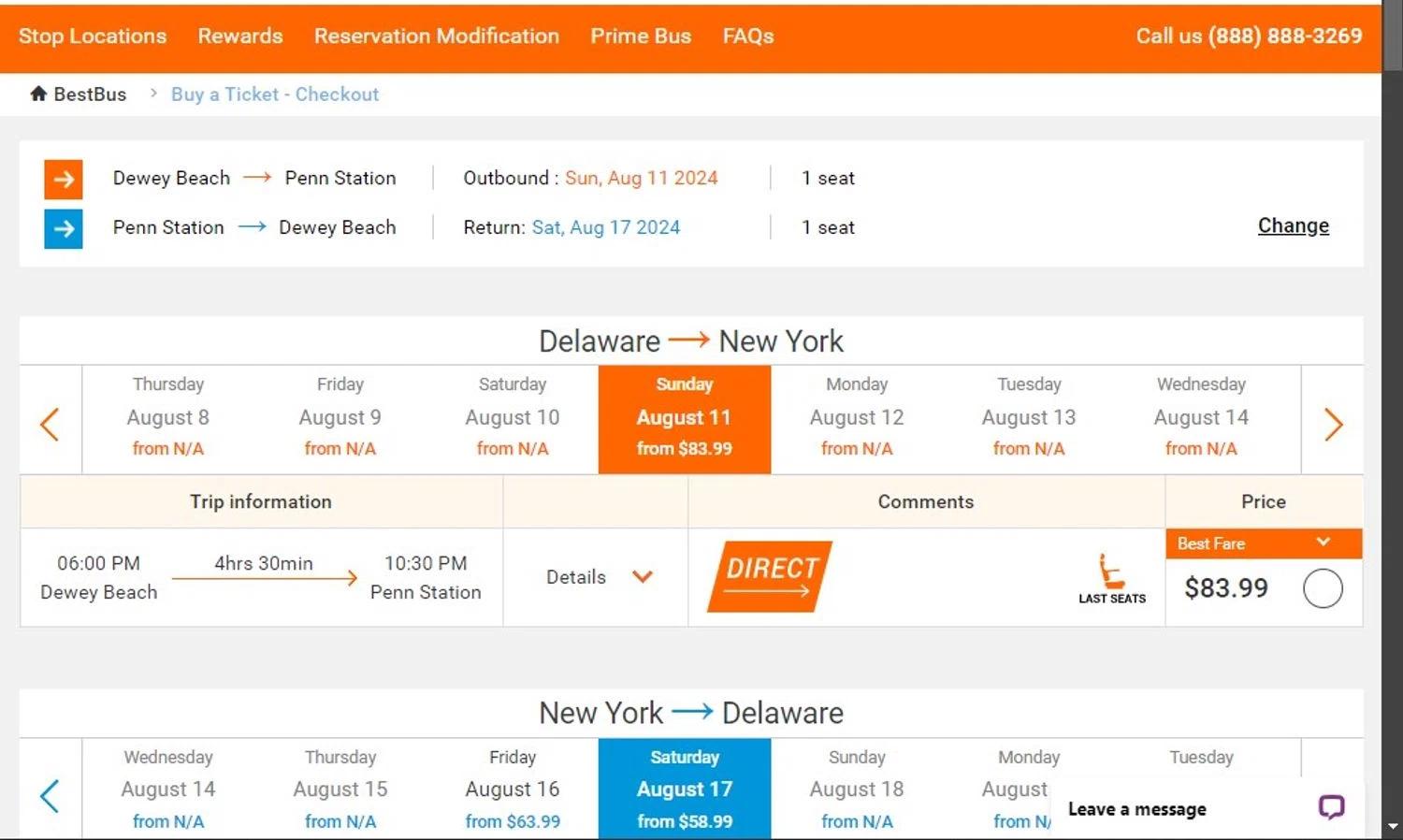Select return Saturday August 17 tab
This screenshot has width=1403, height=840.
[x=685, y=789]
